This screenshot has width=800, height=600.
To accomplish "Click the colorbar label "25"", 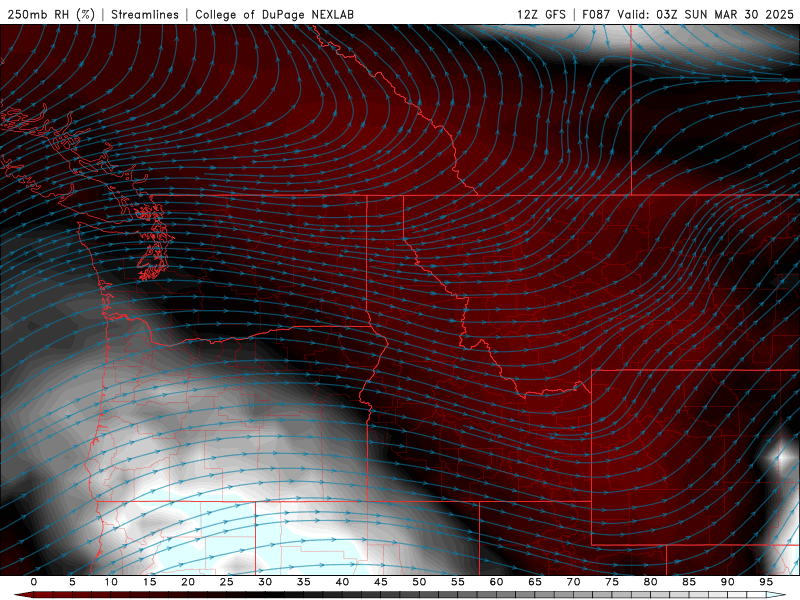I will click(227, 582).
